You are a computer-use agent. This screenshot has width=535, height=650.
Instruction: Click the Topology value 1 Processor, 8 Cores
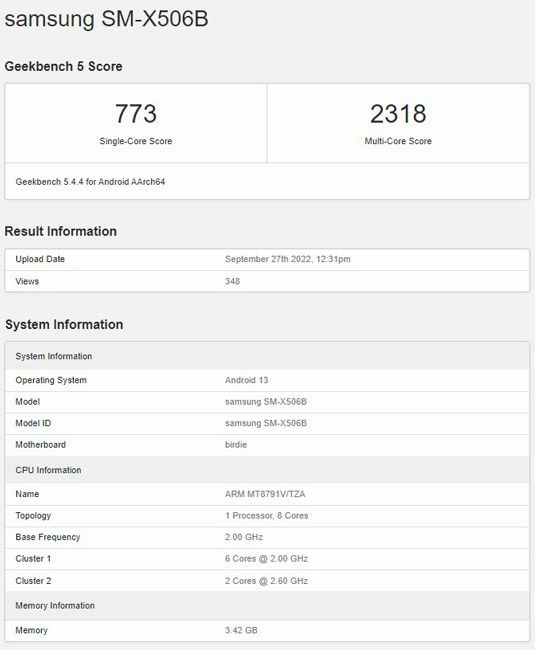click(x=266, y=516)
